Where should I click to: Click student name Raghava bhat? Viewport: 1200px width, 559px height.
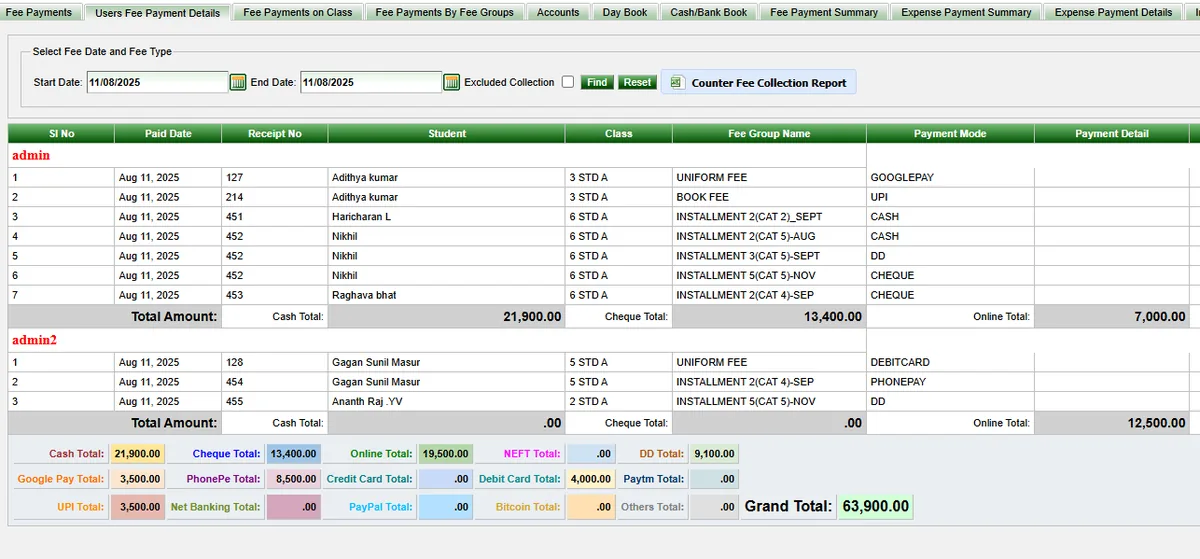[364, 295]
